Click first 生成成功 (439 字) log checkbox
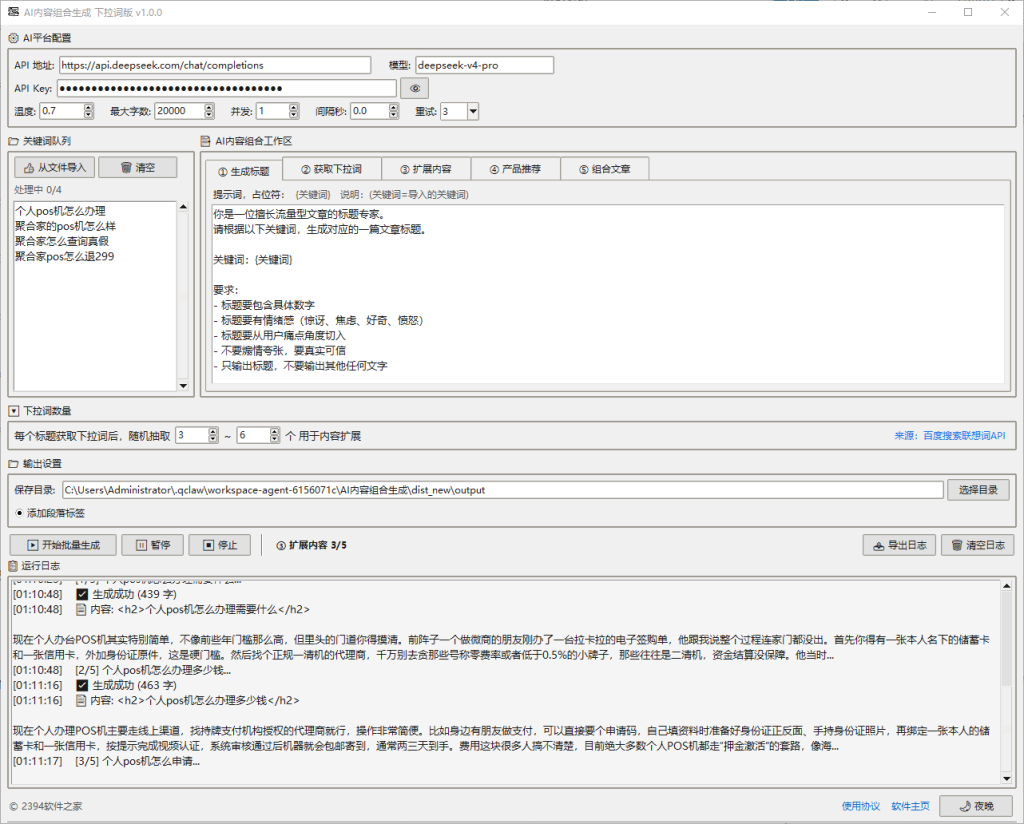The image size is (1024, 824). pos(82,594)
